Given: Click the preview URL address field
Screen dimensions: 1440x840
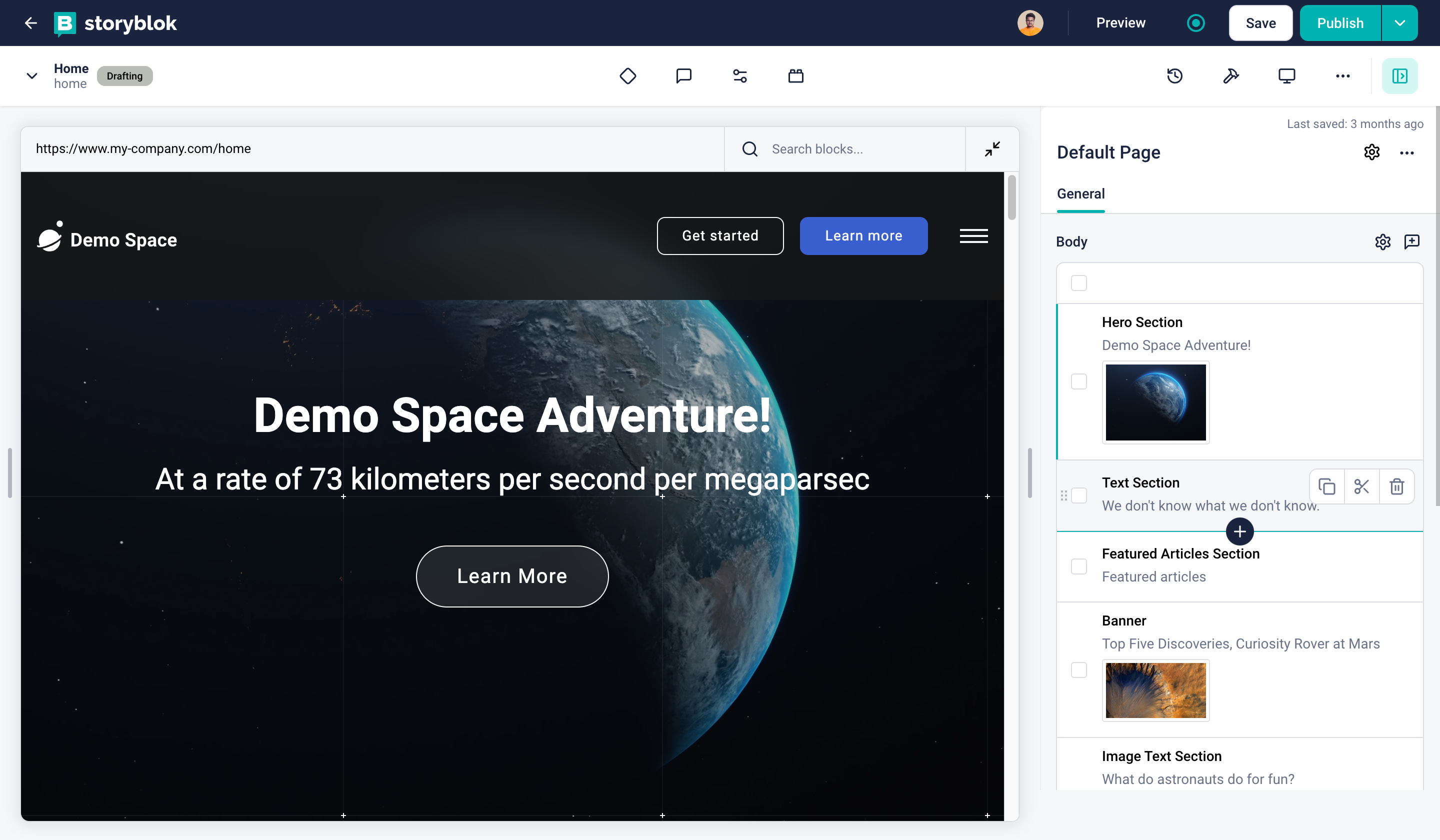Looking at the screenshot, I should 372,149.
